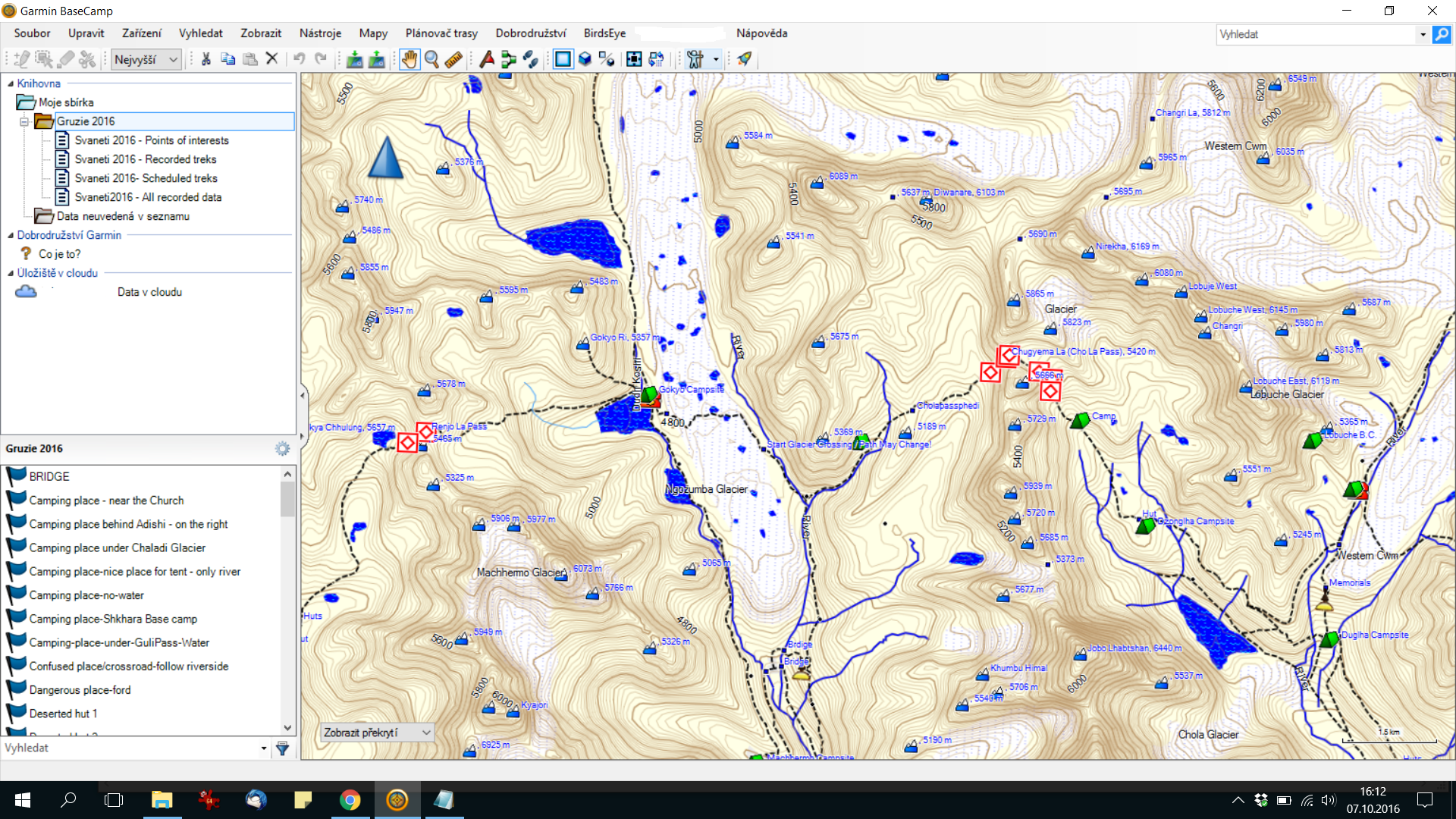This screenshot has height=819, width=1456.
Task: Click the Copy toolbar icon
Action: [227, 59]
